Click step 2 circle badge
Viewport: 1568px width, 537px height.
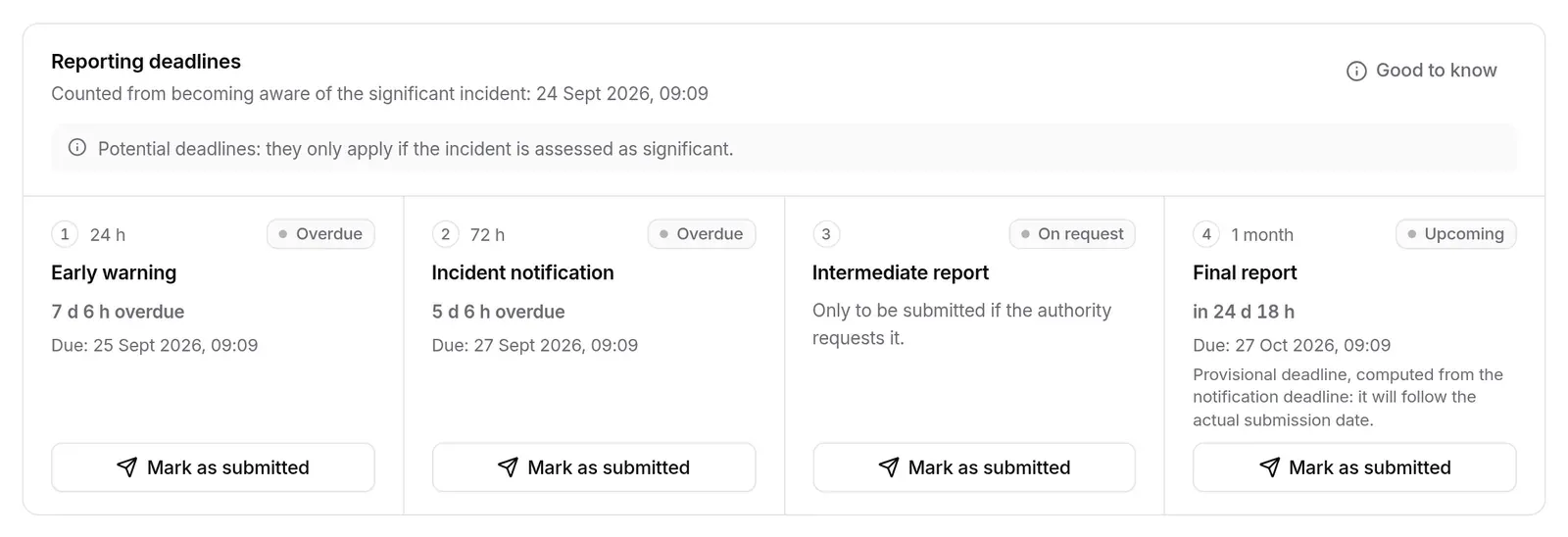tap(445, 234)
